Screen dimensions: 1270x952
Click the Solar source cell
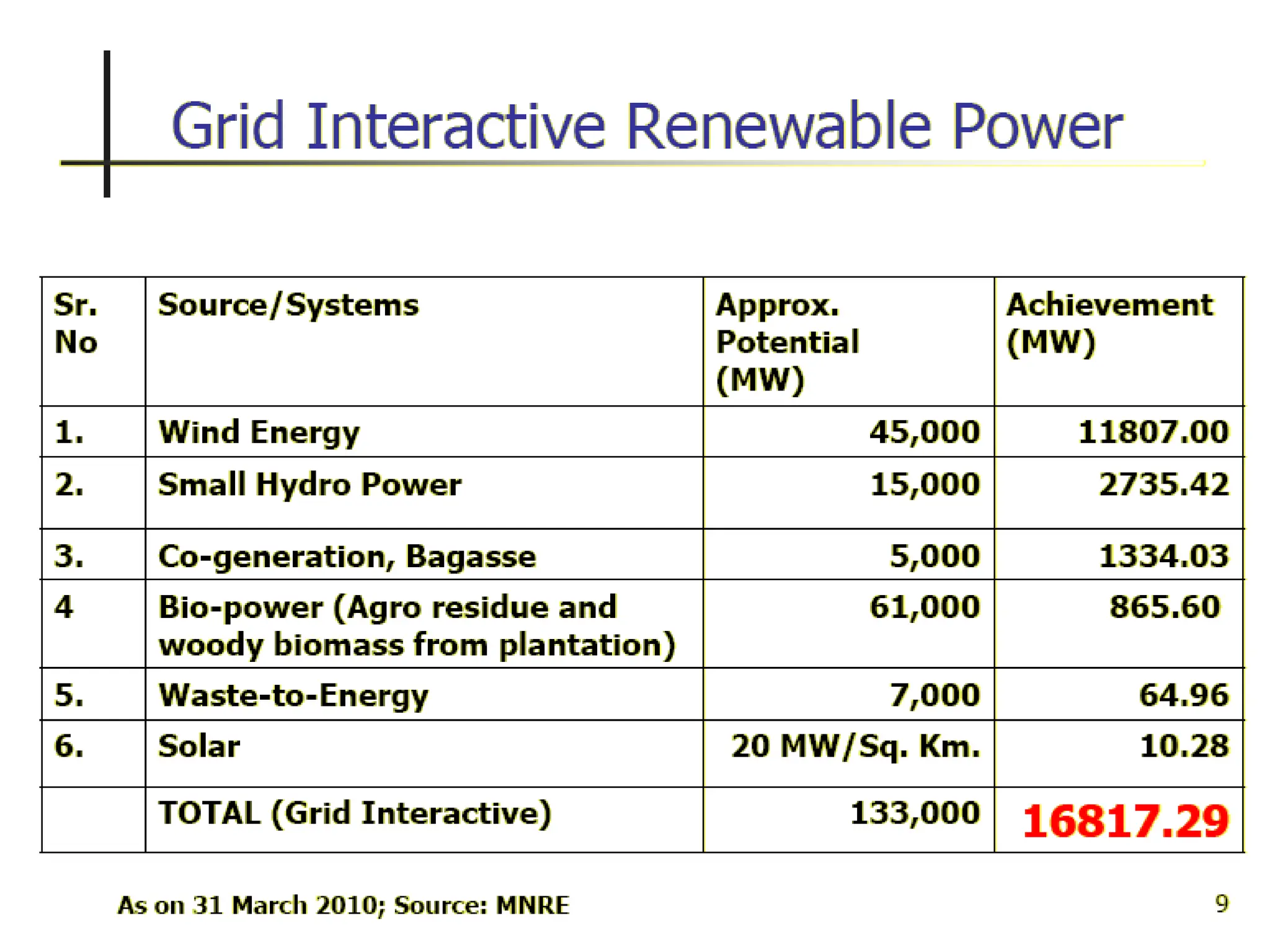pos(199,746)
